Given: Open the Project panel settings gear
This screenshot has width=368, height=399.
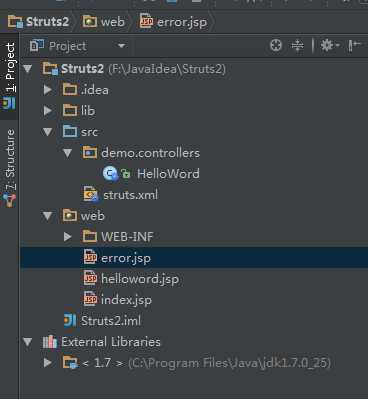Looking at the screenshot, I should (329, 45).
